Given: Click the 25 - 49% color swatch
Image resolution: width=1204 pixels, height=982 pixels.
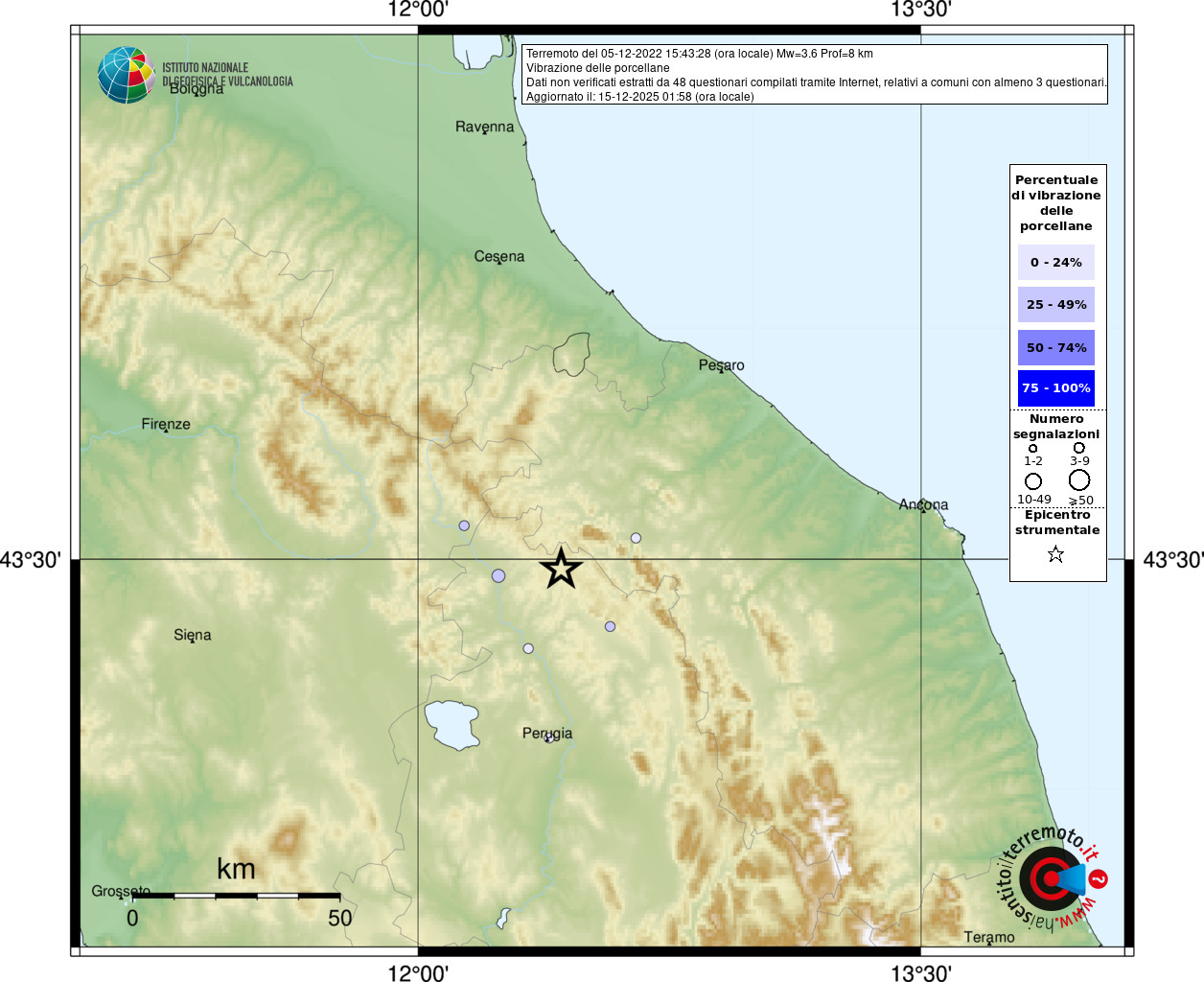Looking at the screenshot, I should click(x=1056, y=304).
